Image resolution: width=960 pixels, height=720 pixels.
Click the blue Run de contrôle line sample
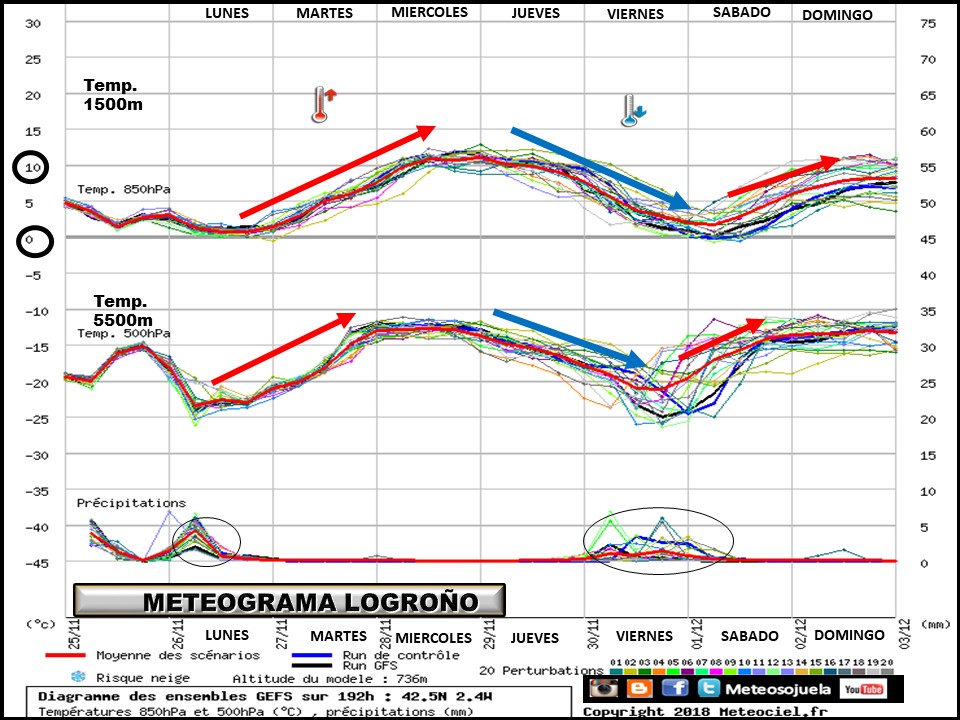312,655
